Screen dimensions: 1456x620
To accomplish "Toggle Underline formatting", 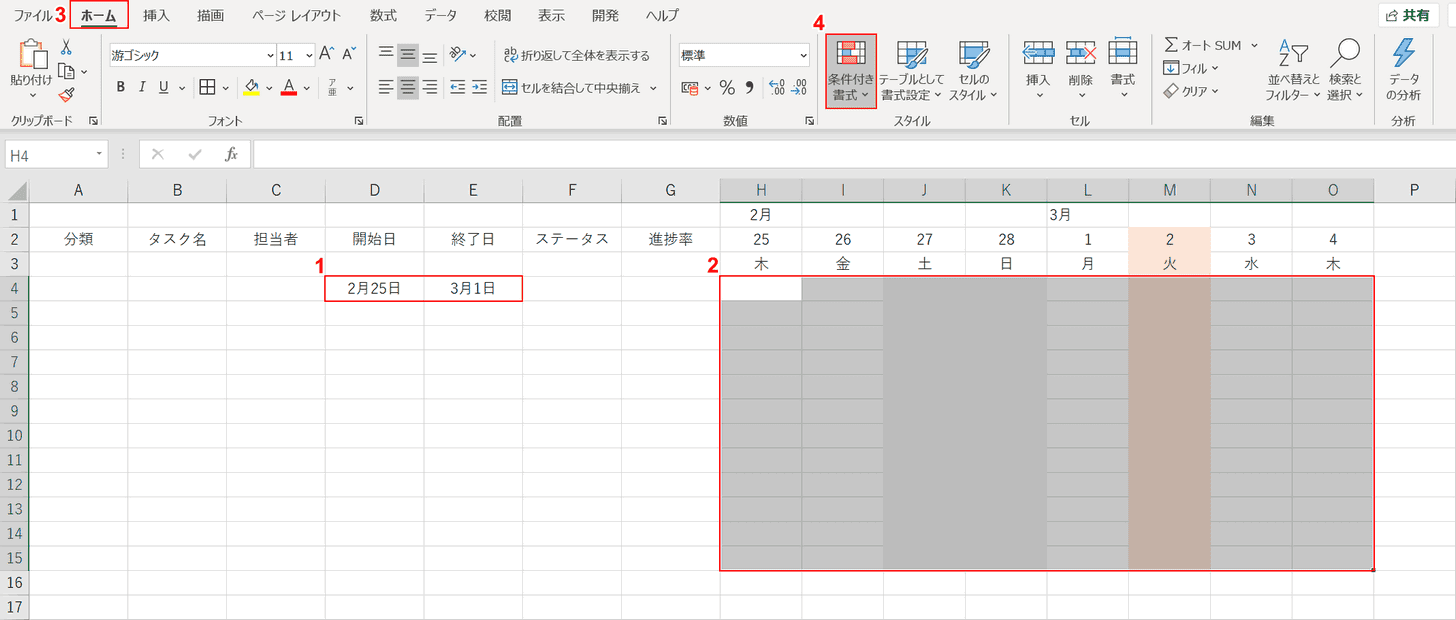I will coord(164,87).
